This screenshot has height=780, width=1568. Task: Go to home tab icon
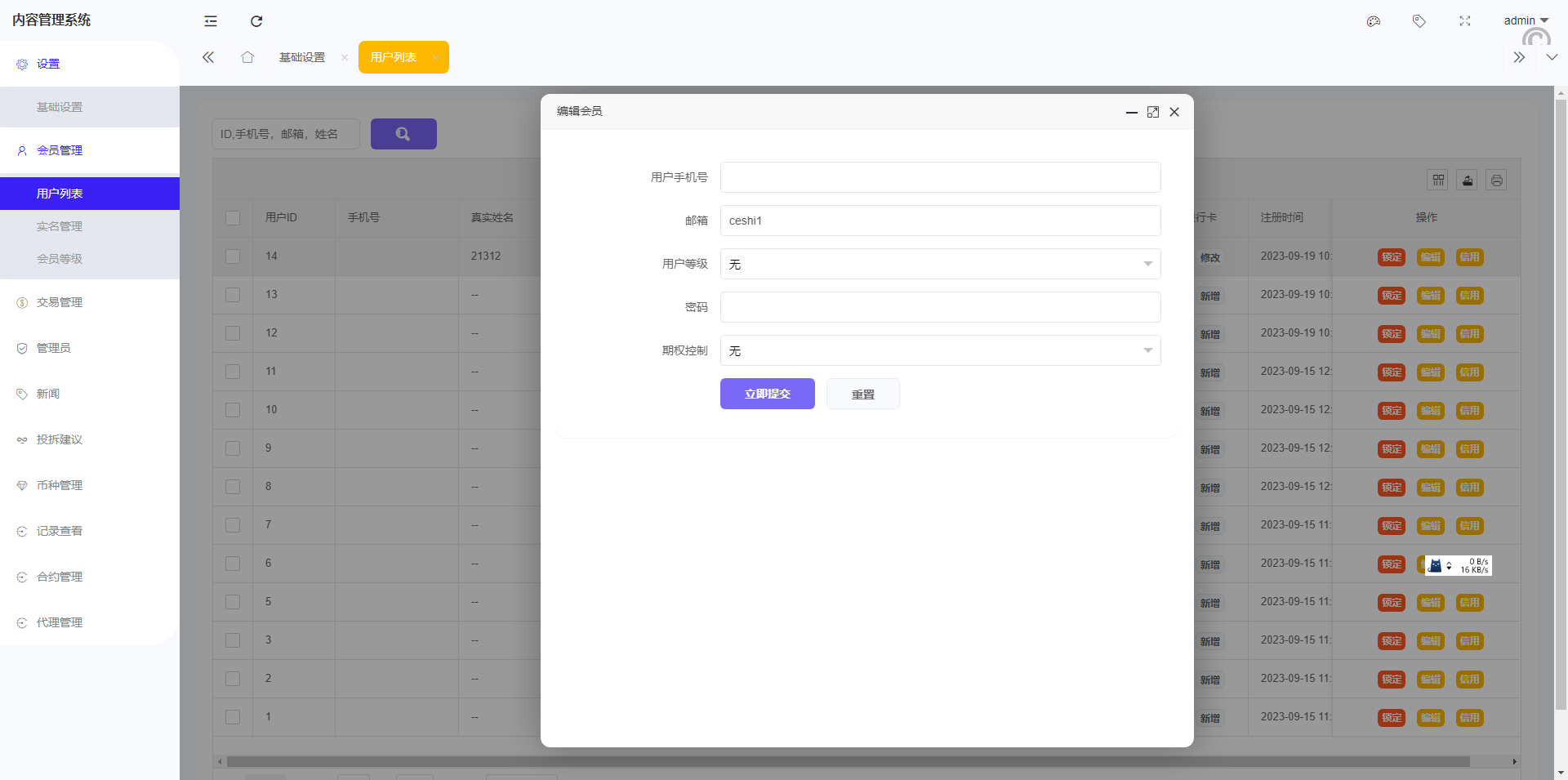(247, 57)
